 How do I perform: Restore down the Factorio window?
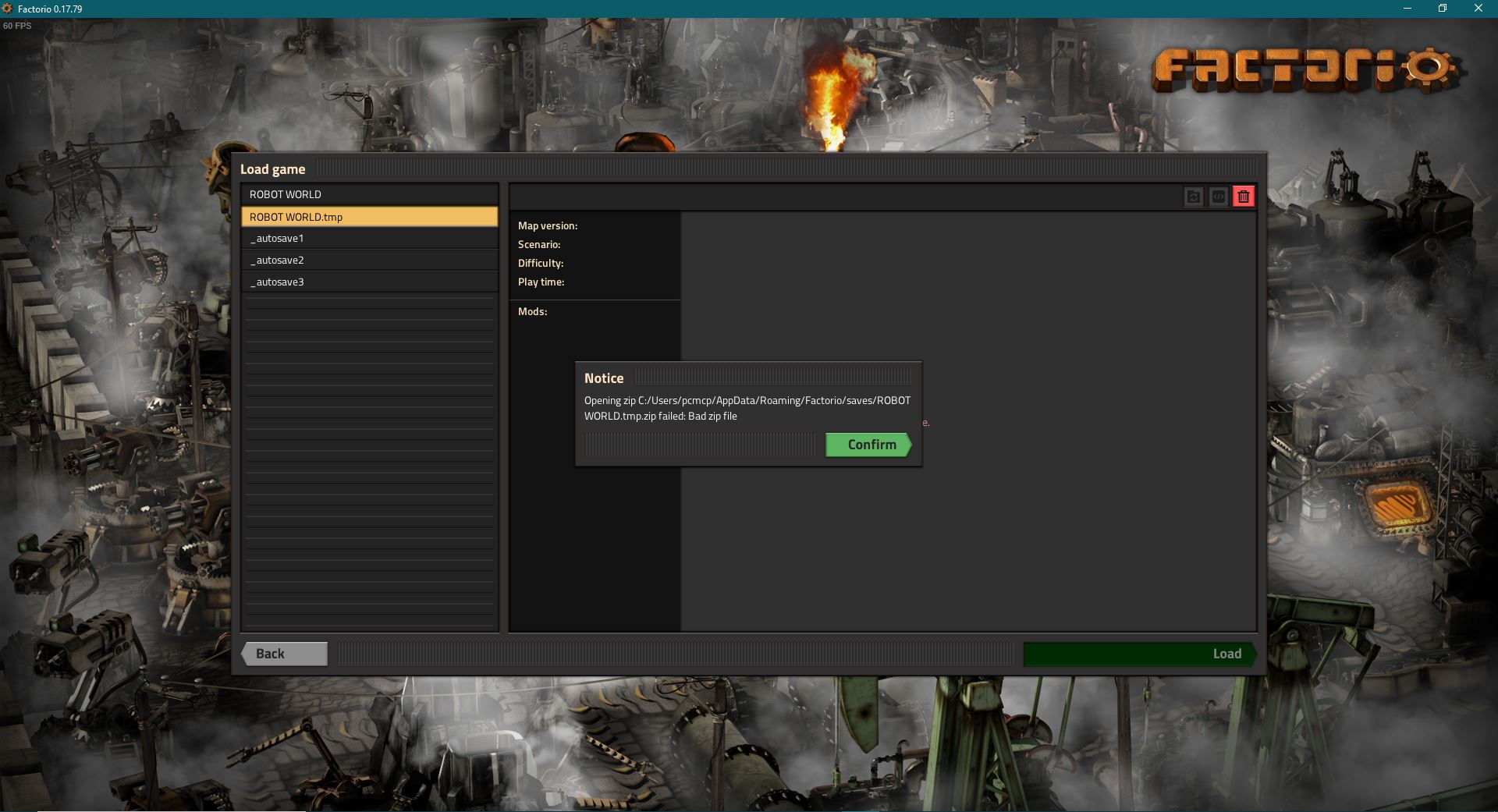tap(1443, 9)
